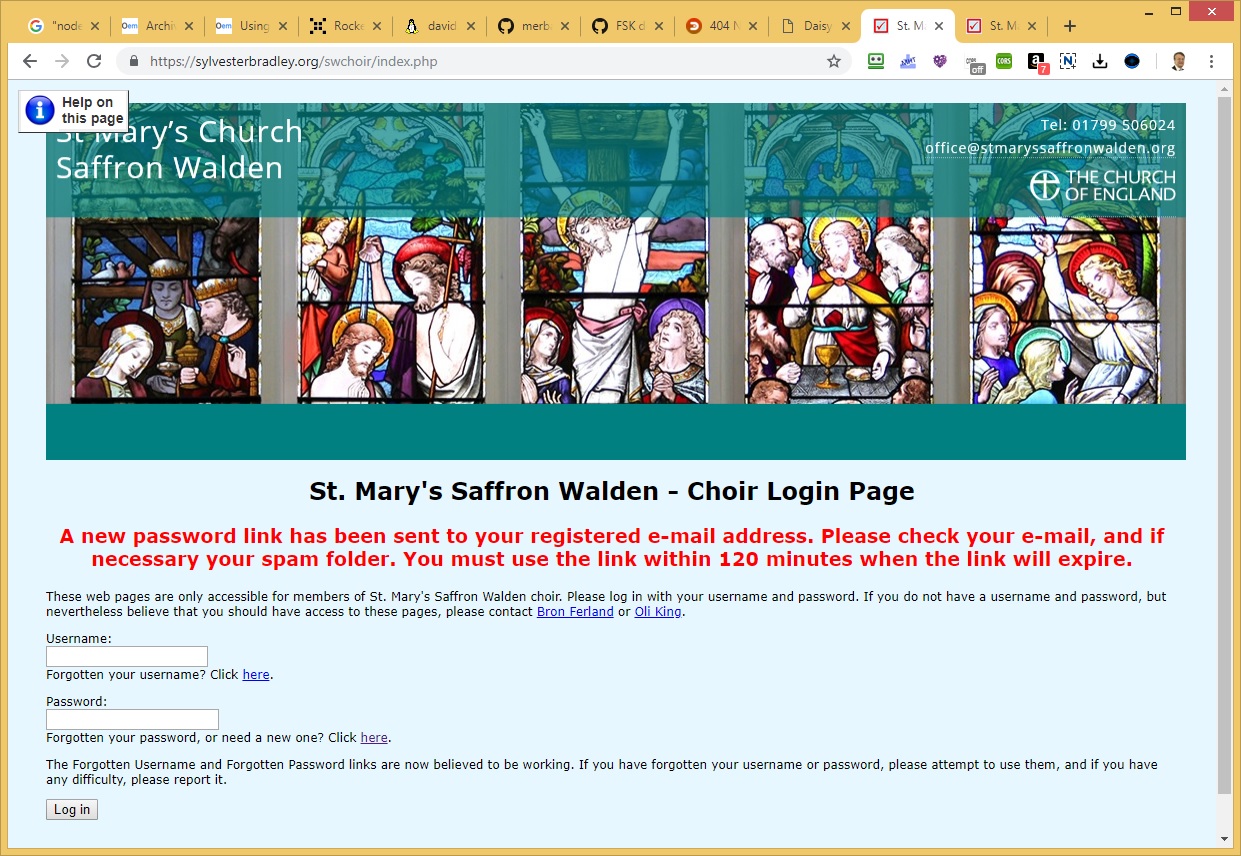Close the '404 N' tab
Screen dimensions: 1241x856
click(x=752, y=26)
